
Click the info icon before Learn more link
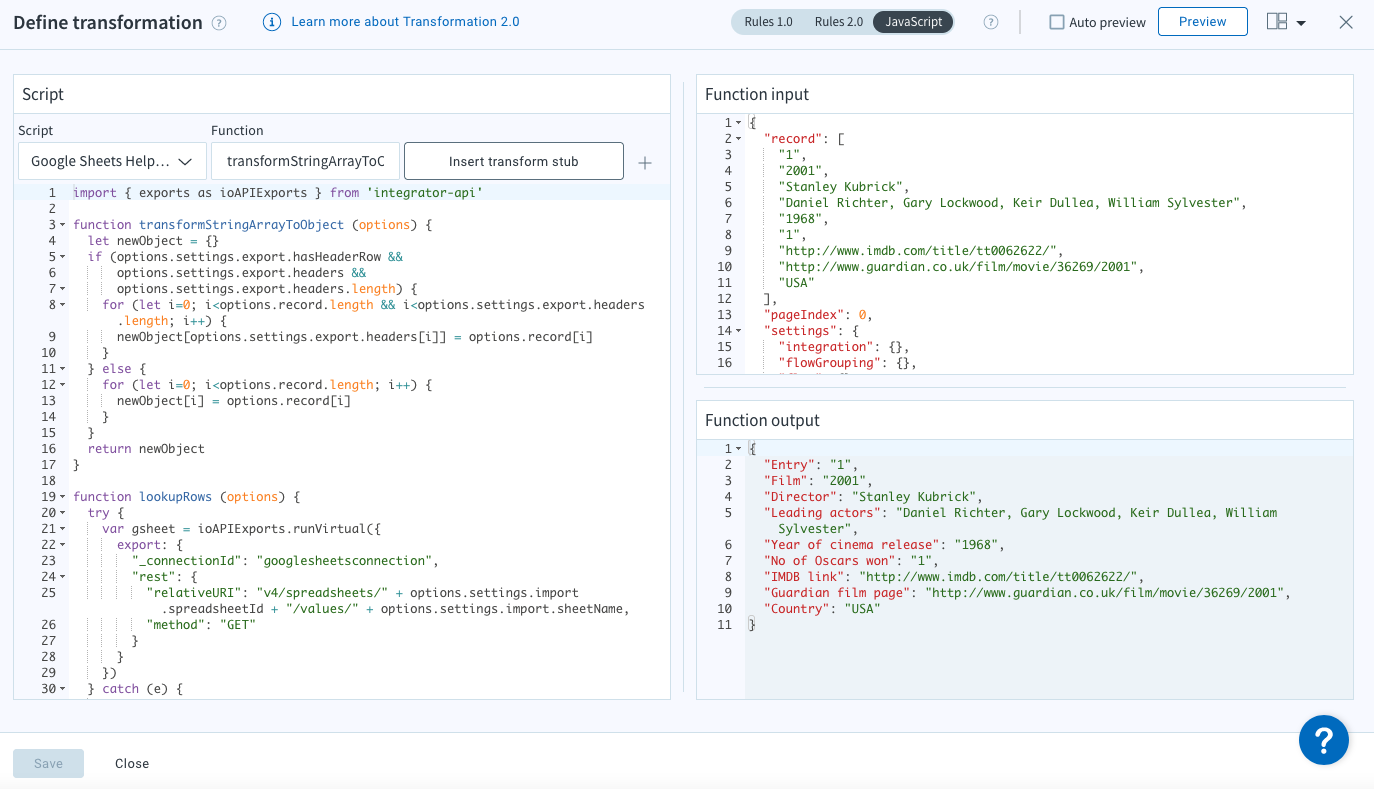pos(271,22)
